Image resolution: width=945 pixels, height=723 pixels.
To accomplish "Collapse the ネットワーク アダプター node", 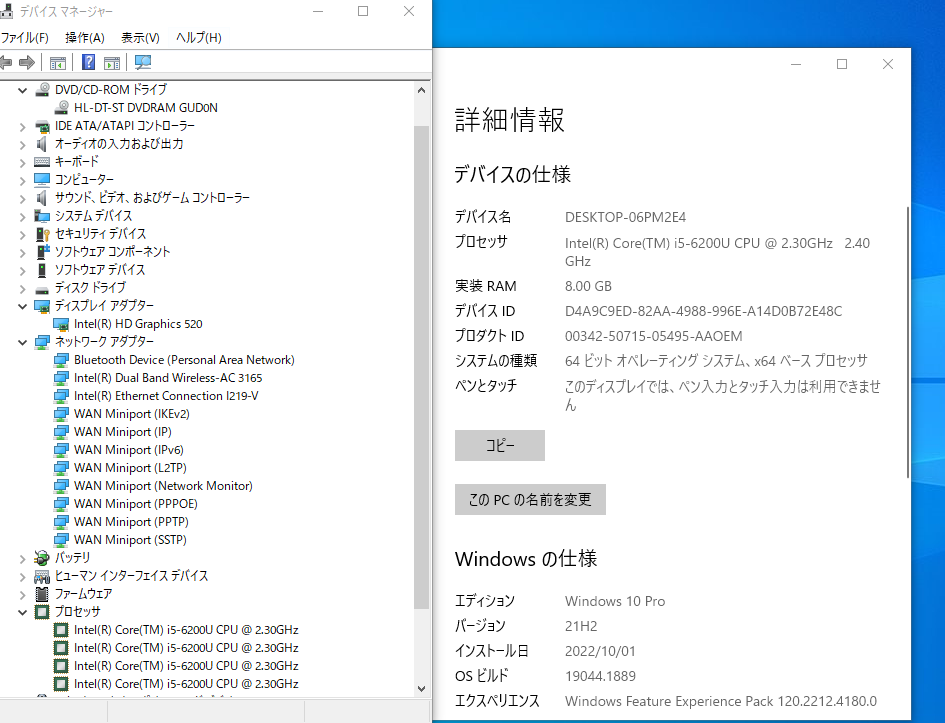I will click(x=22, y=342).
